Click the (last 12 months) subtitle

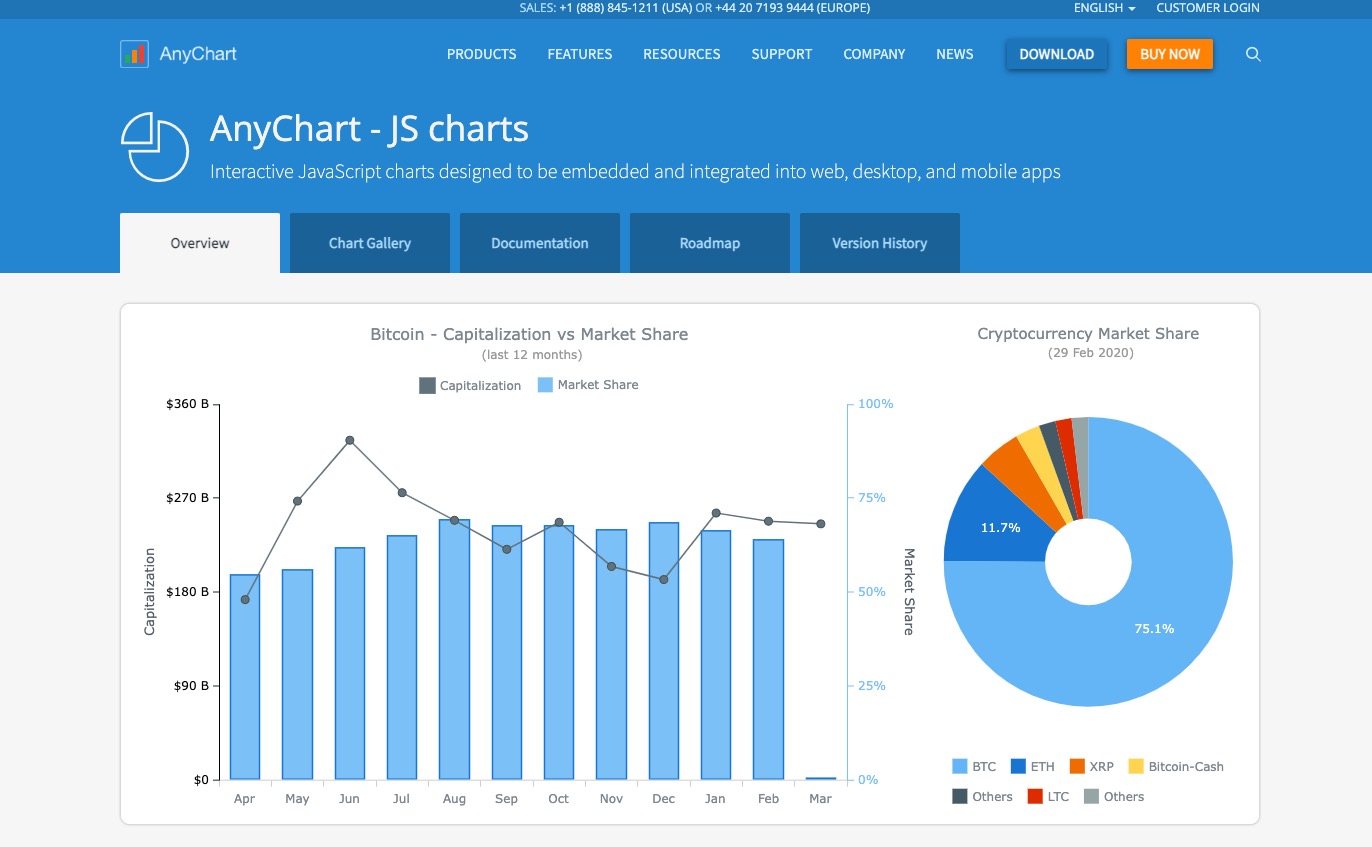coord(532,355)
